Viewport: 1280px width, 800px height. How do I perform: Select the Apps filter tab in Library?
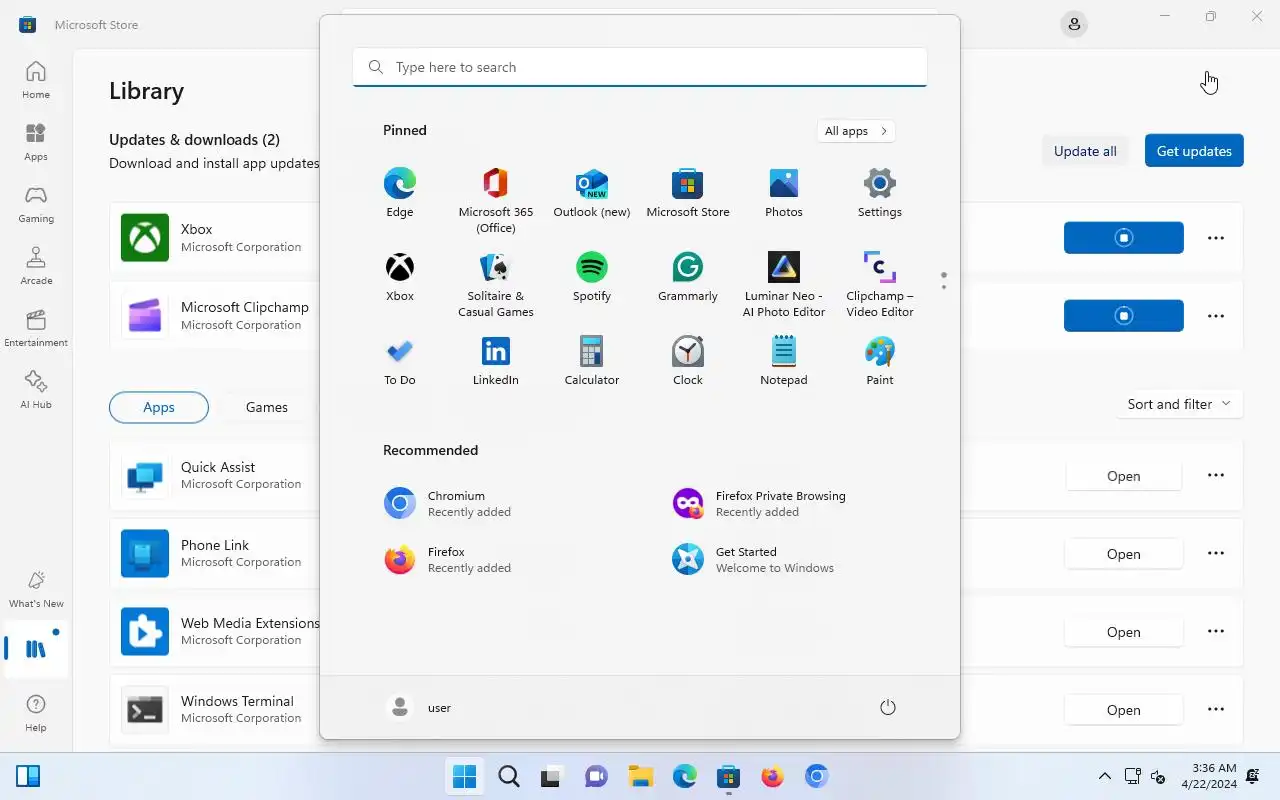[159, 407]
